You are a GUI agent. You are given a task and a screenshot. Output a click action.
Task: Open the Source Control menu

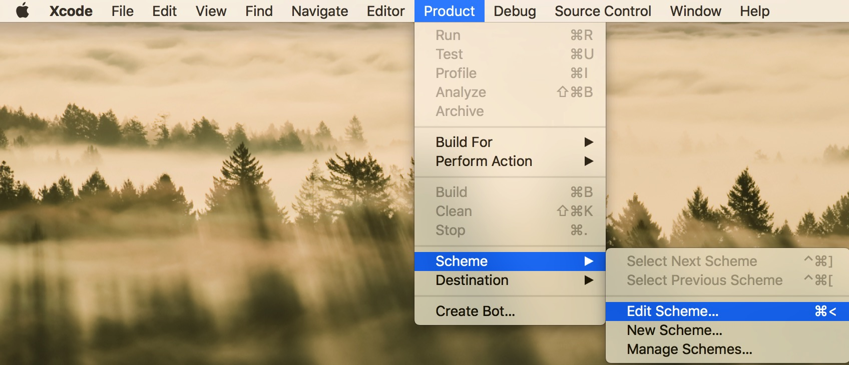pyautogui.click(x=603, y=11)
